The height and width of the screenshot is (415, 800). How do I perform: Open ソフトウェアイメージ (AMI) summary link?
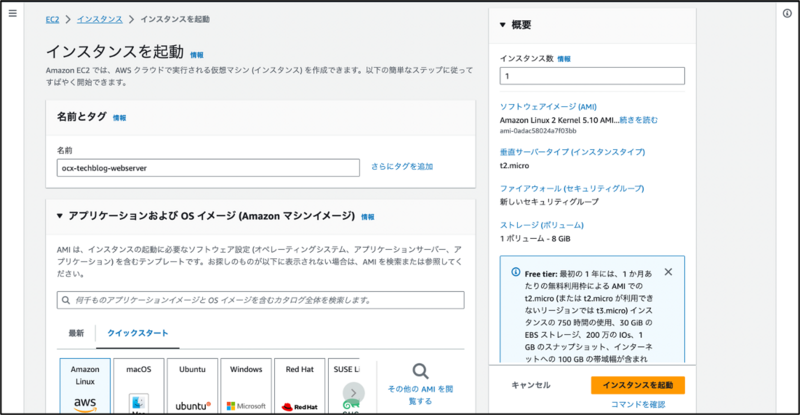[x=548, y=107]
